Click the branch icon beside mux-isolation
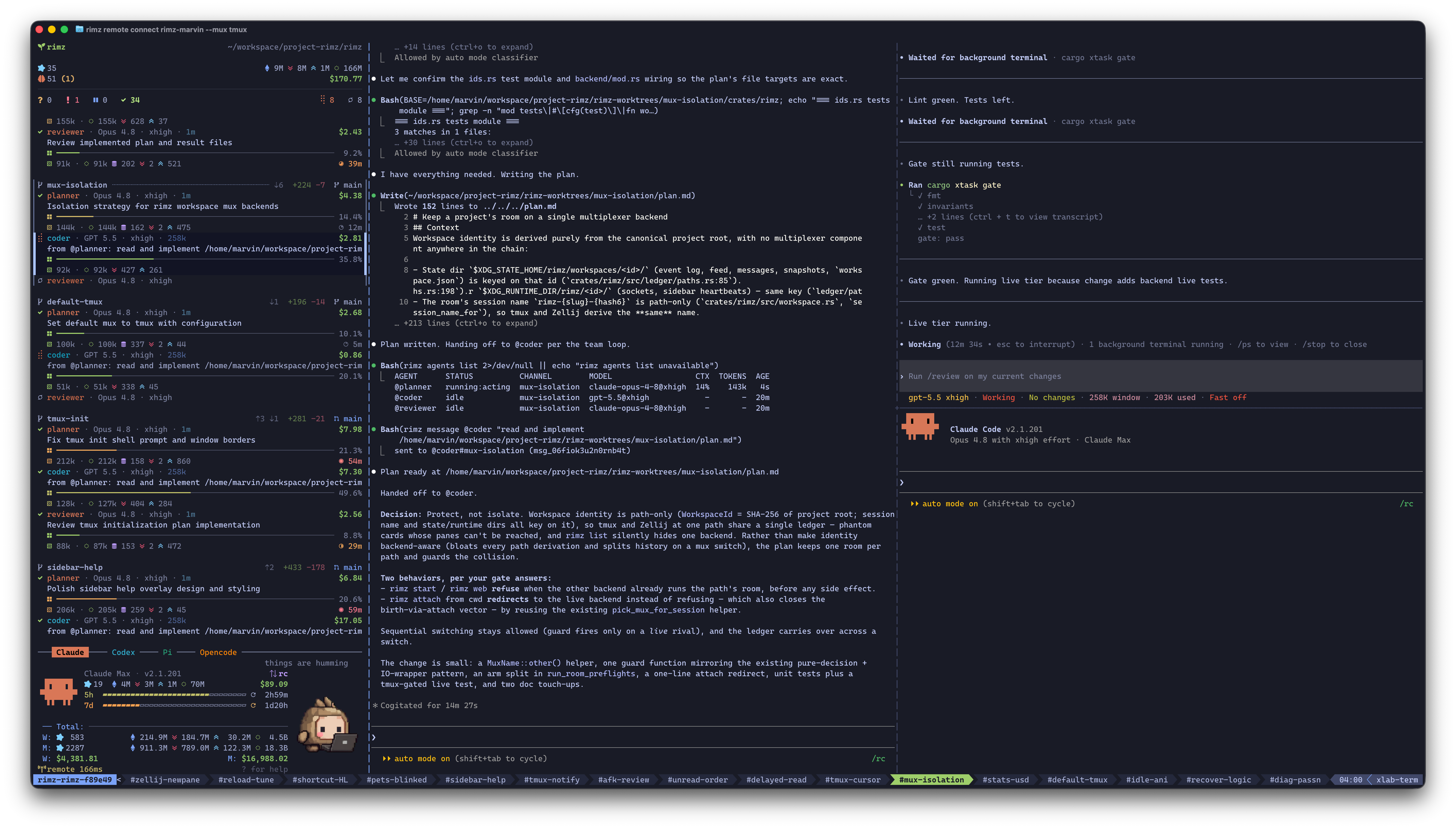 [40, 184]
